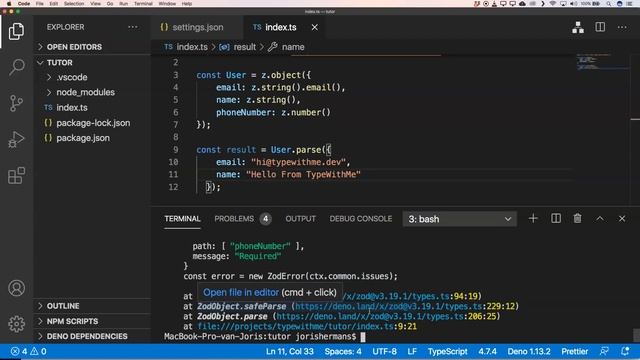
Task: Open the terminal selector dropdown 3: bash
Action: point(460,219)
